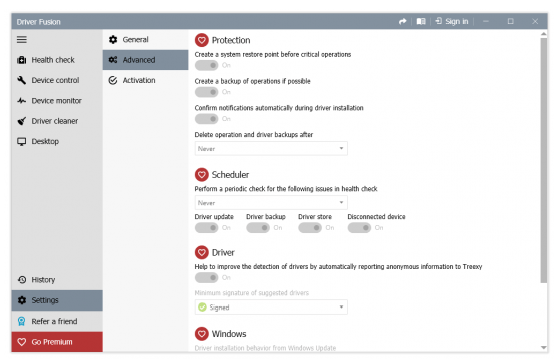The height and width of the screenshot is (361, 556).
Task: Click the scrollbar down arrow
Action: [x=544, y=348]
